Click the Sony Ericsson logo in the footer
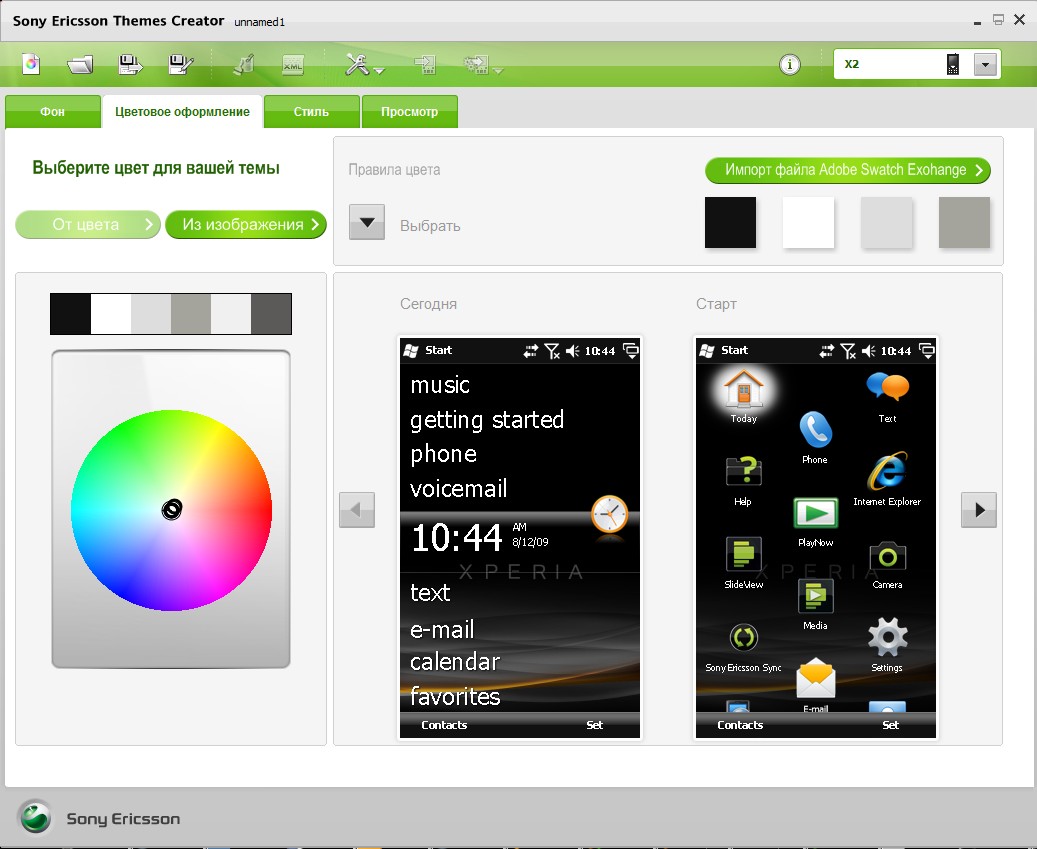Screen dimensions: 1037x849 click(x=35, y=818)
